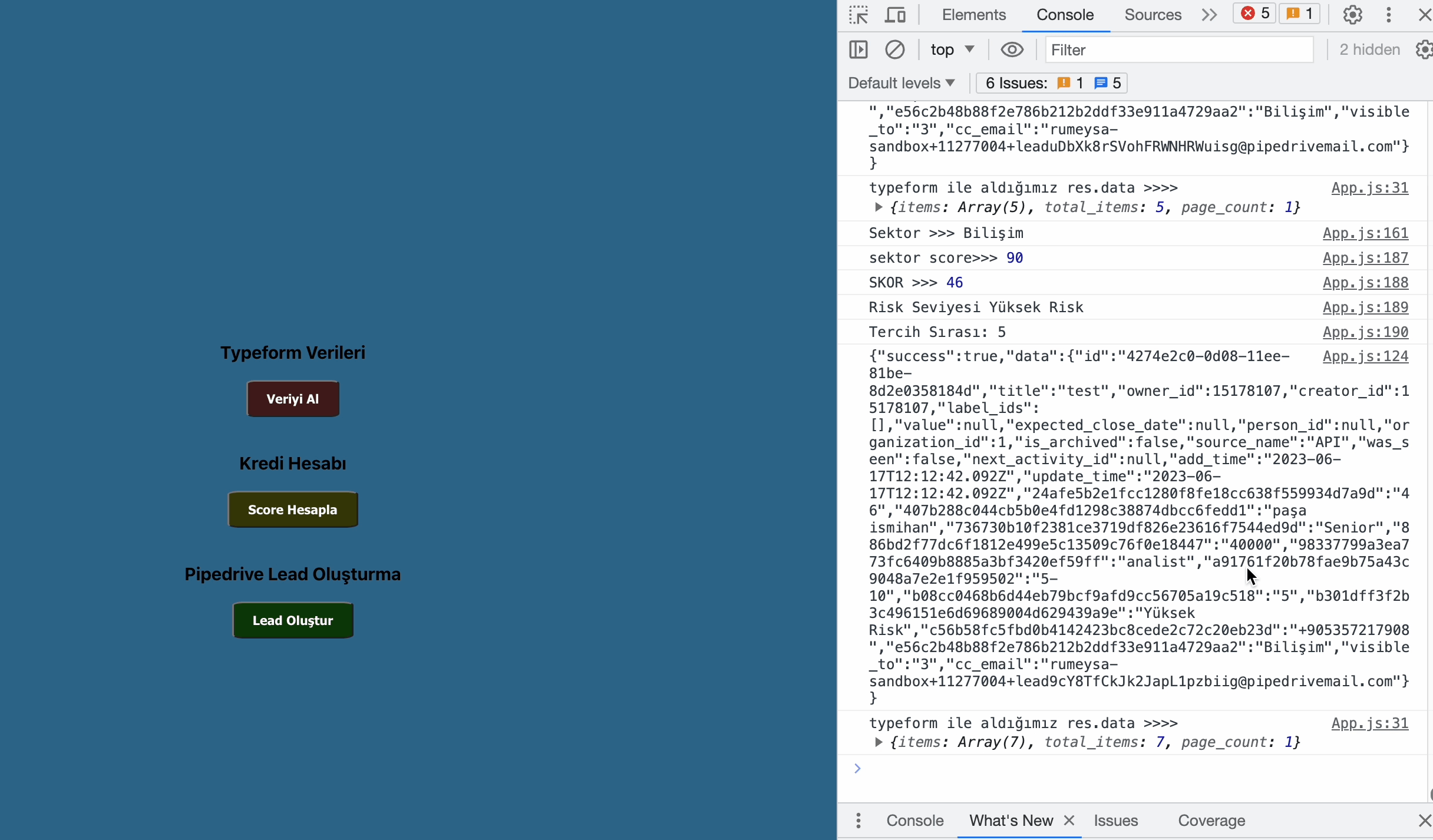Open the drawer three-dot menu

pos(859,821)
